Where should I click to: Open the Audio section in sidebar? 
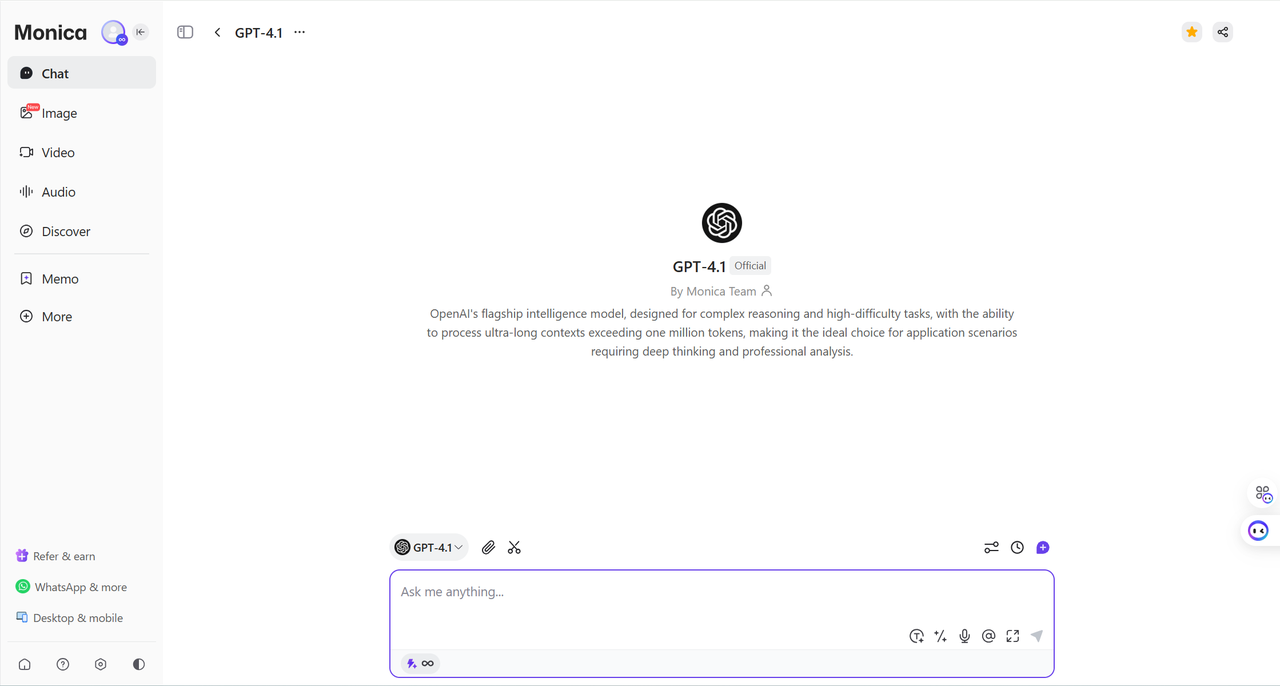coord(82,192)
